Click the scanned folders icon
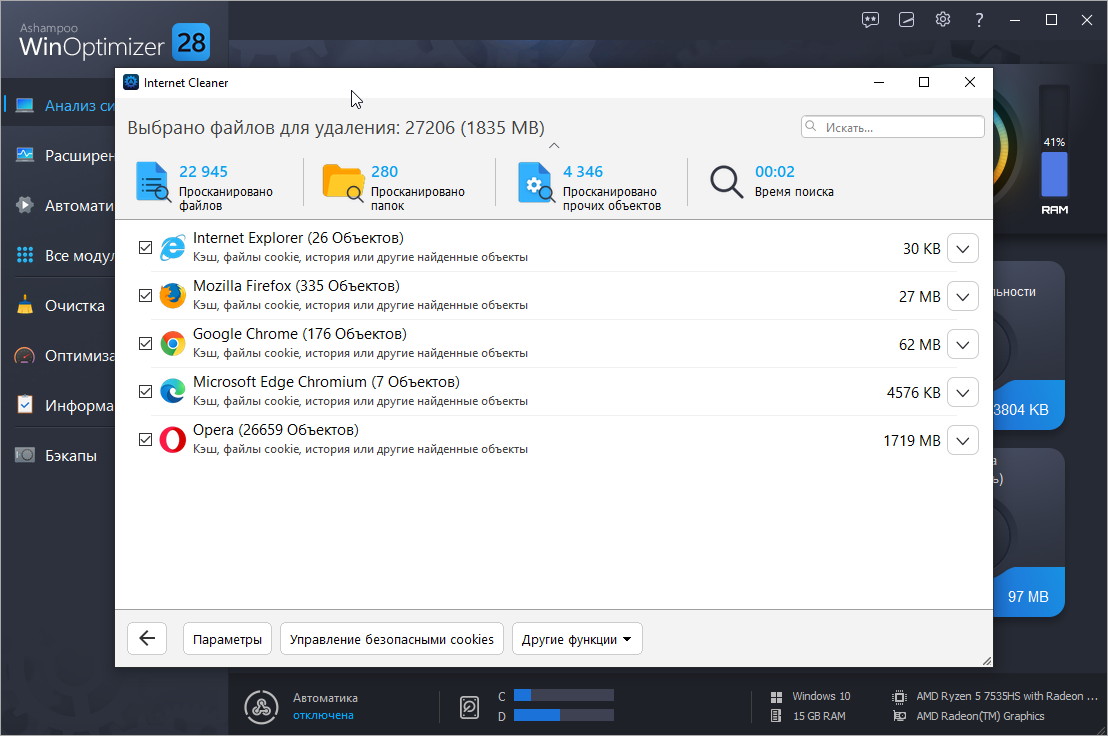The image size is (1108, 736). pos(343,182)
